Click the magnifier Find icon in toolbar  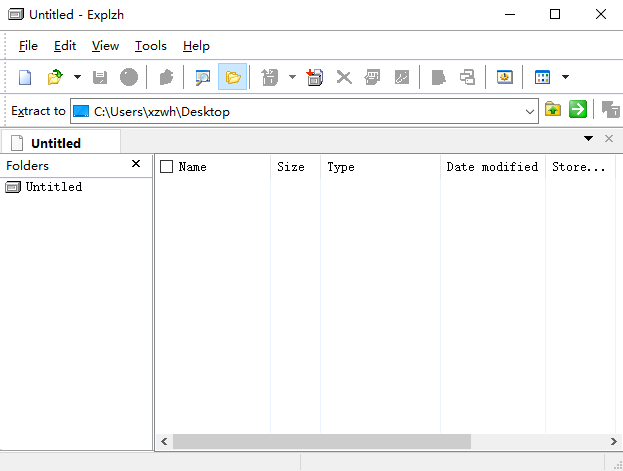coord(202,77)
